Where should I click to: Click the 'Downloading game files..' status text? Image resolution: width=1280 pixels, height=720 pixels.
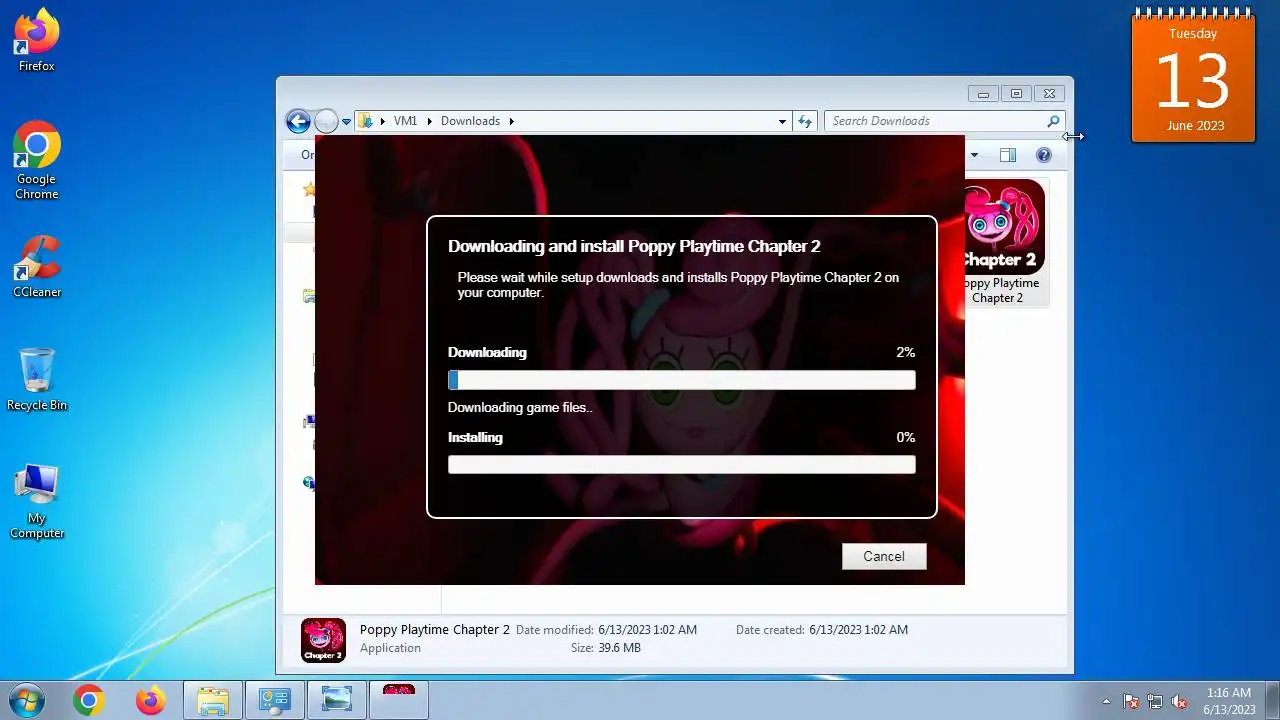(520, 408)
